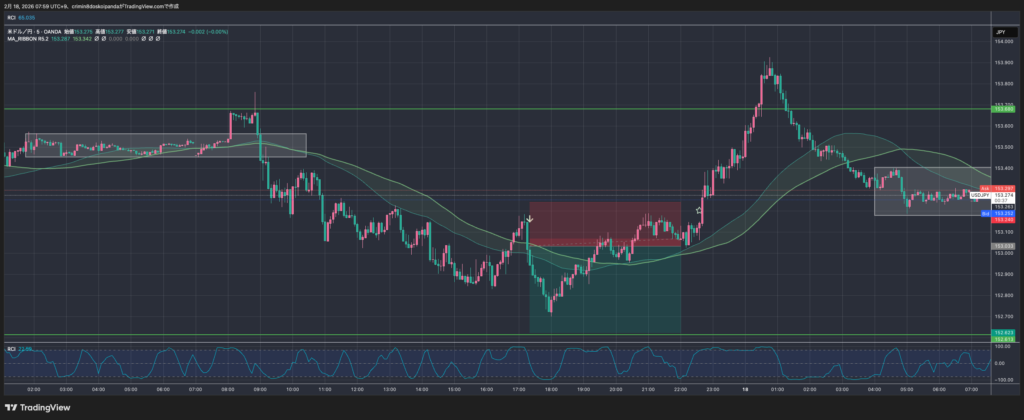
Task: Click the down arrow marker above the short position
Action: tap(530, 218)
